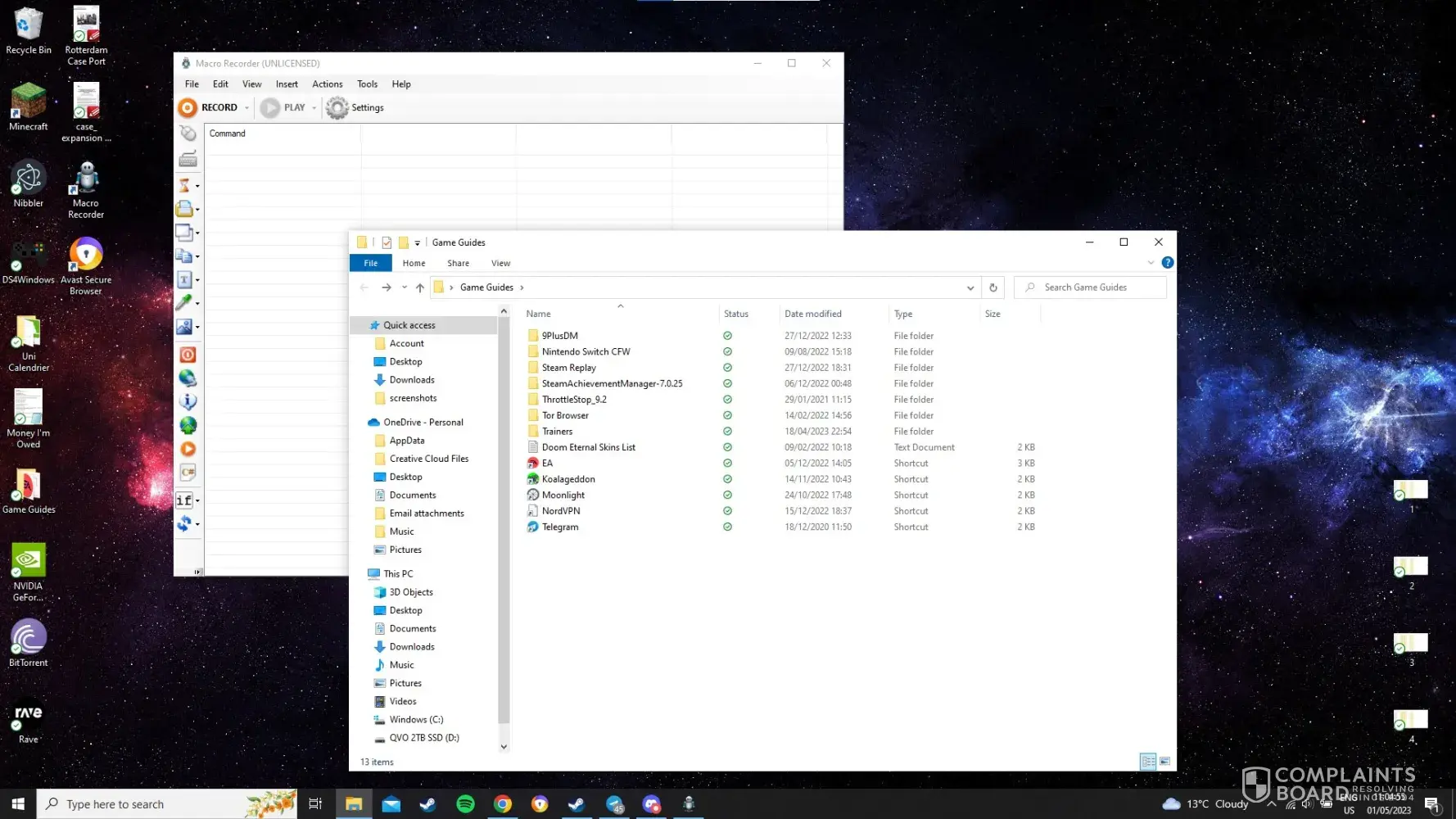Click the C# script icon
This screenshot has width=1456, height=819.
[x=188, y=473]
